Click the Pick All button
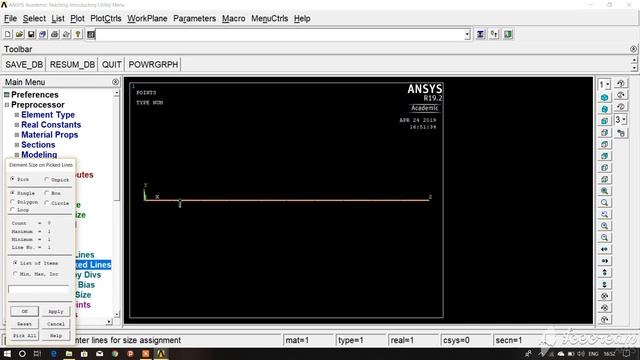 [24, 336]
